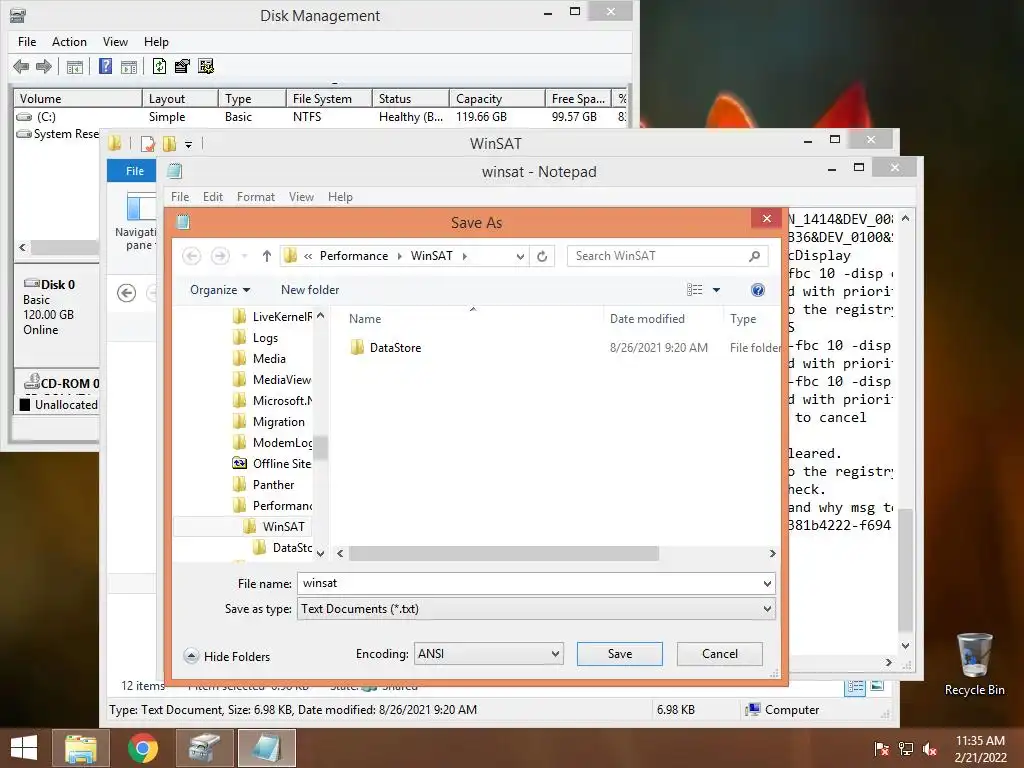The image size is (1024, 768).
Task: Open File Explorer from taskbar
Action: click(x=80, y=748)
